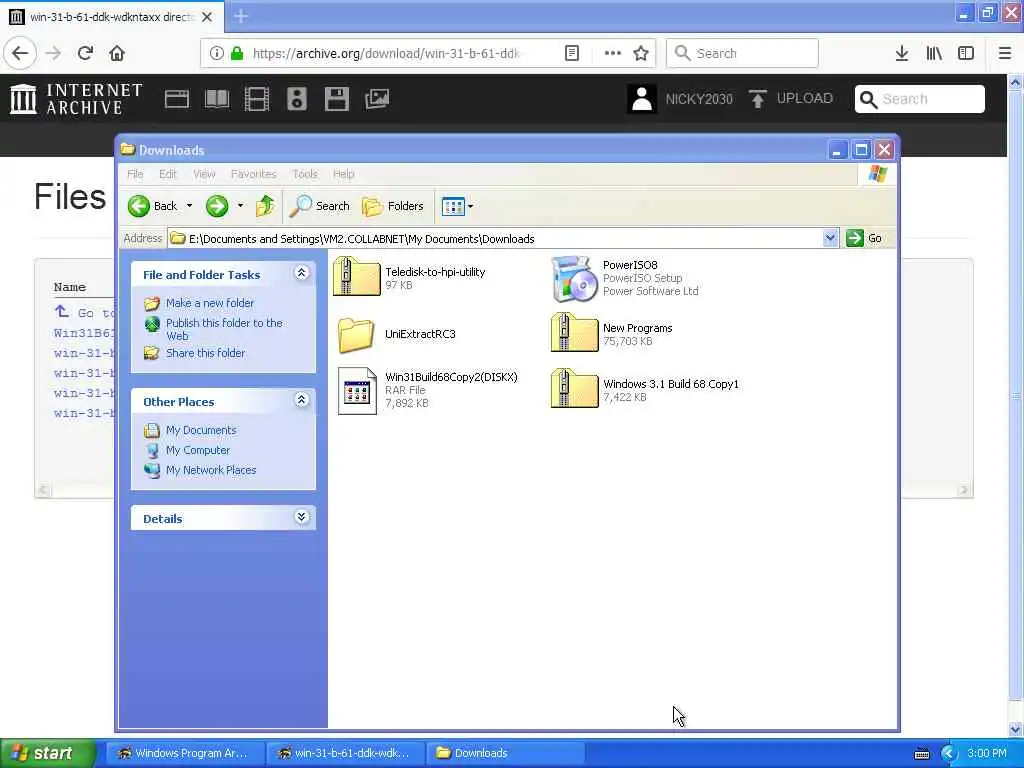Viewport: 1024px width, 768px height.
Task: Click Make a new folder
Action: [x=210, y=303]
